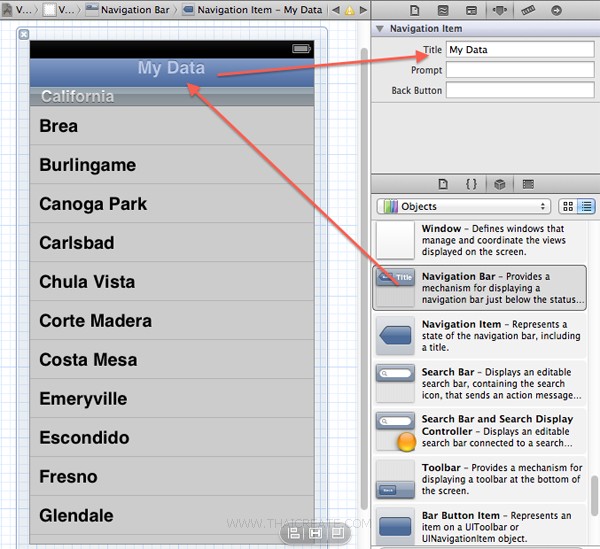Select the Carlsbad table row
The image size is (600, 549).
pyautogui.click(x=172, y=243)
